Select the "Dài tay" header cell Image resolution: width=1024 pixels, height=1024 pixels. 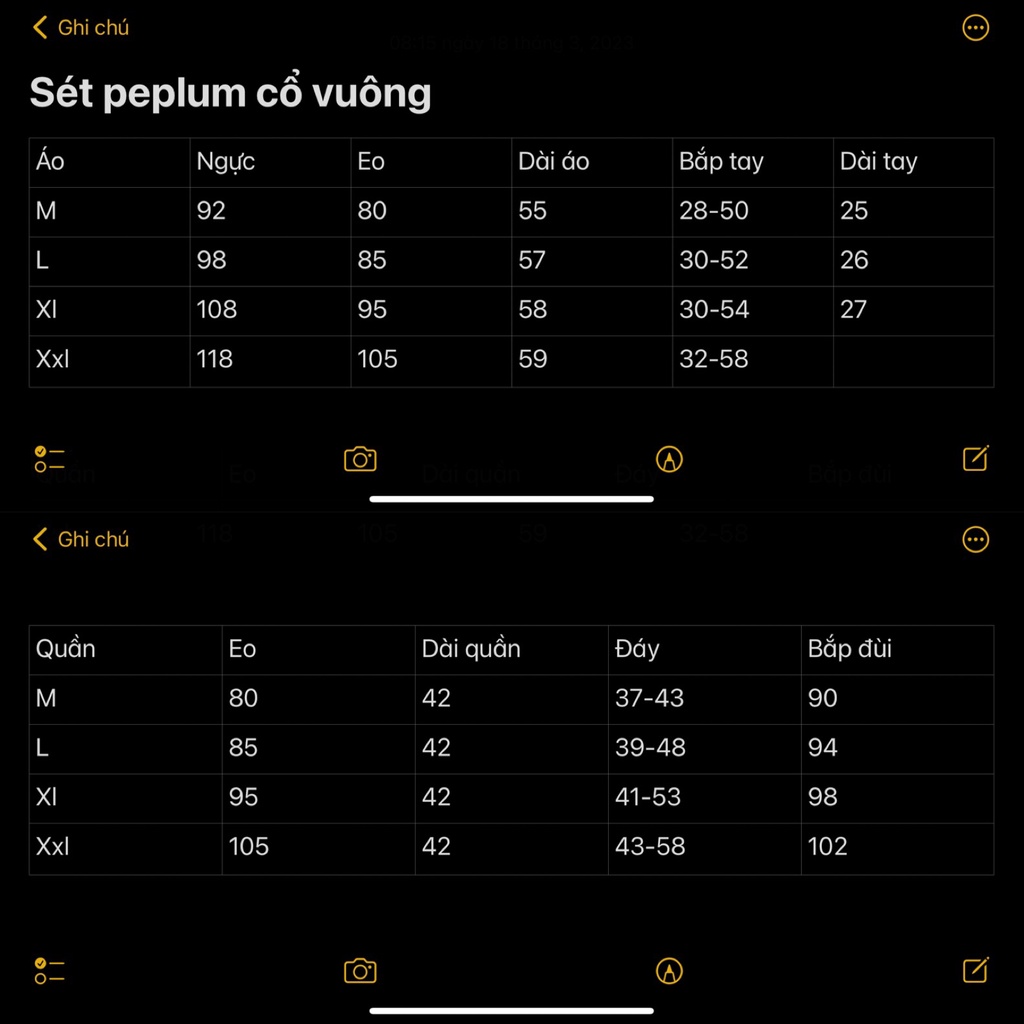(x=912, y=162)
